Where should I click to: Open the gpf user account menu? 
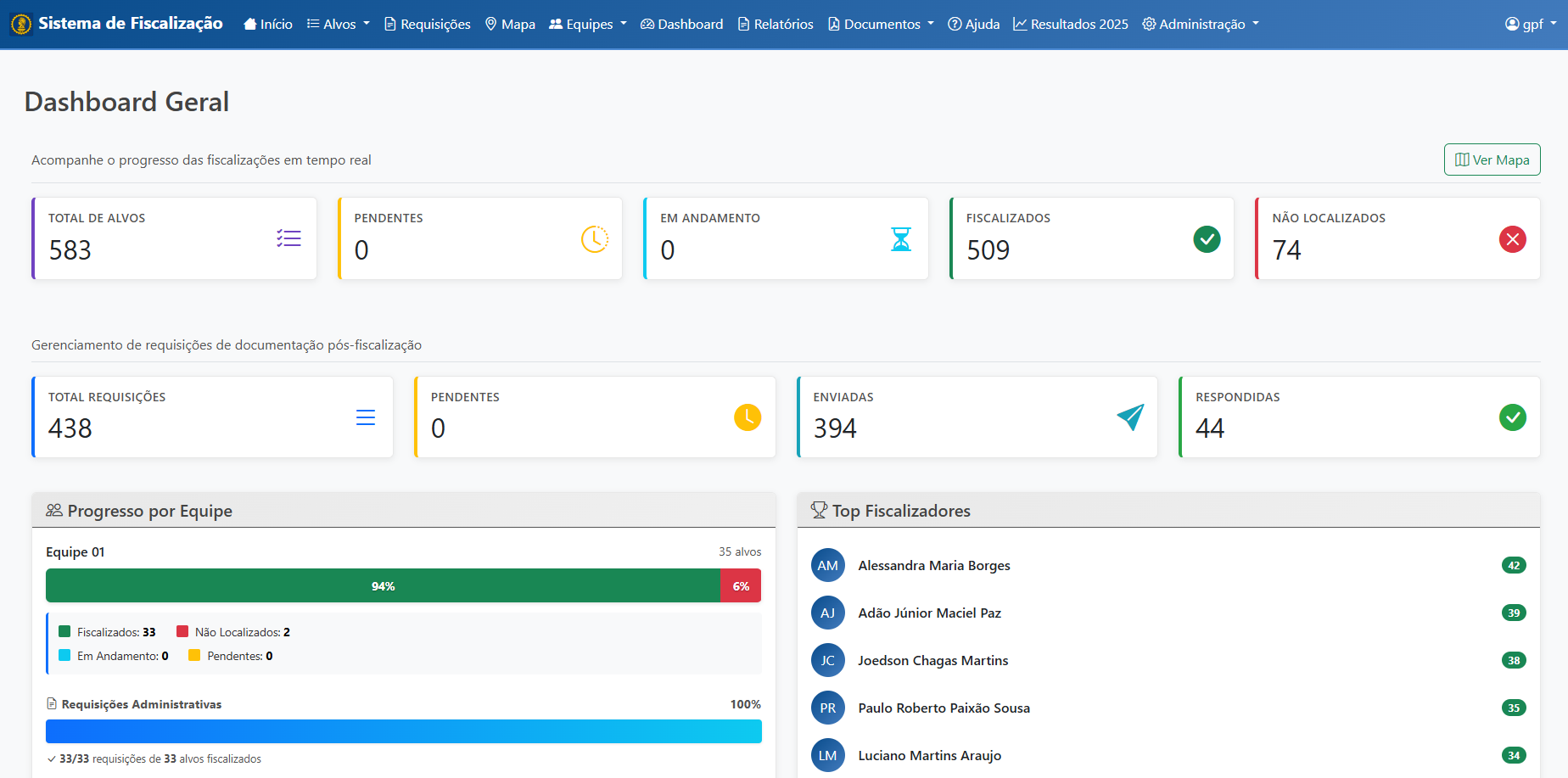coord(1531,24)
